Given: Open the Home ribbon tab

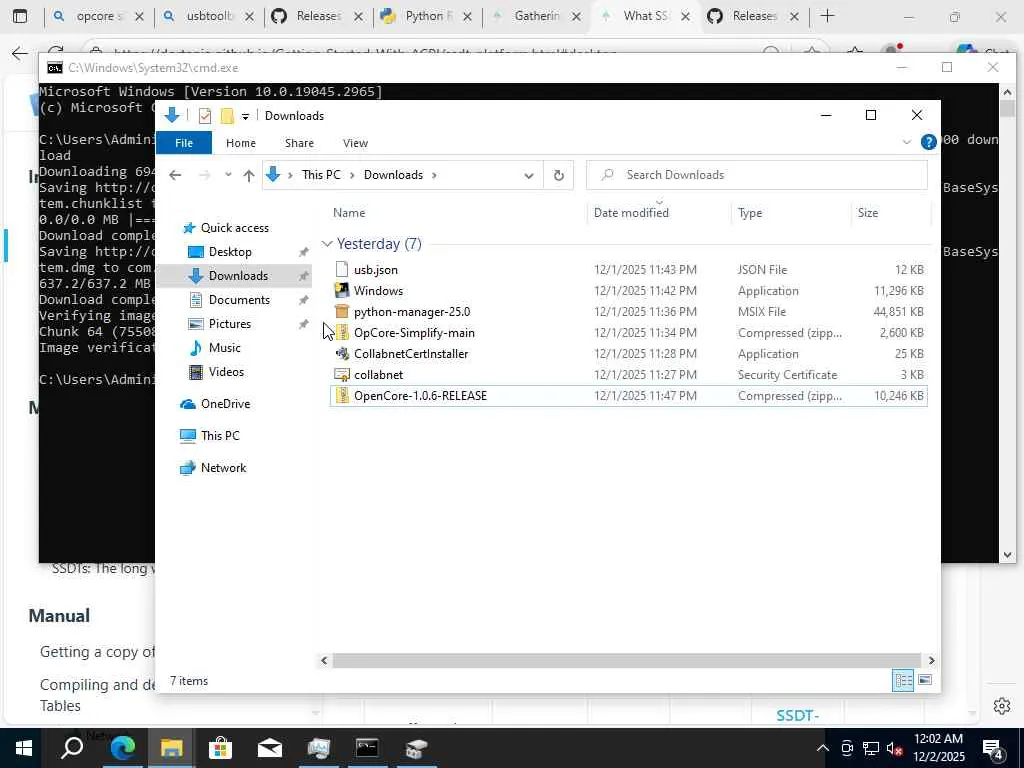Looking at the screenshot, I should coord(241,143).
